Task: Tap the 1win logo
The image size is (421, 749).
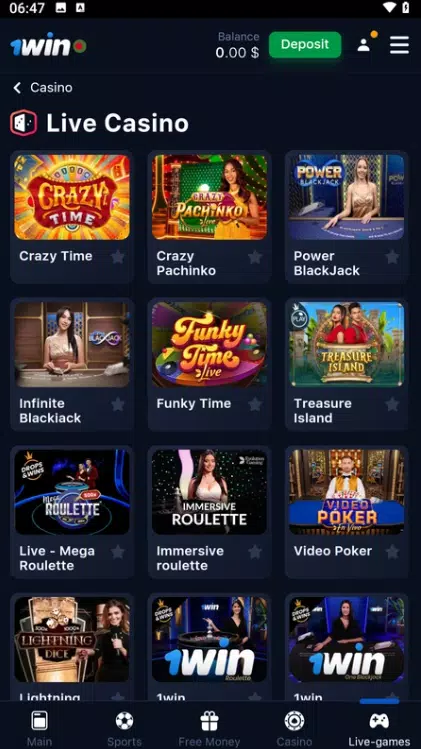Action: pos(48,46)
